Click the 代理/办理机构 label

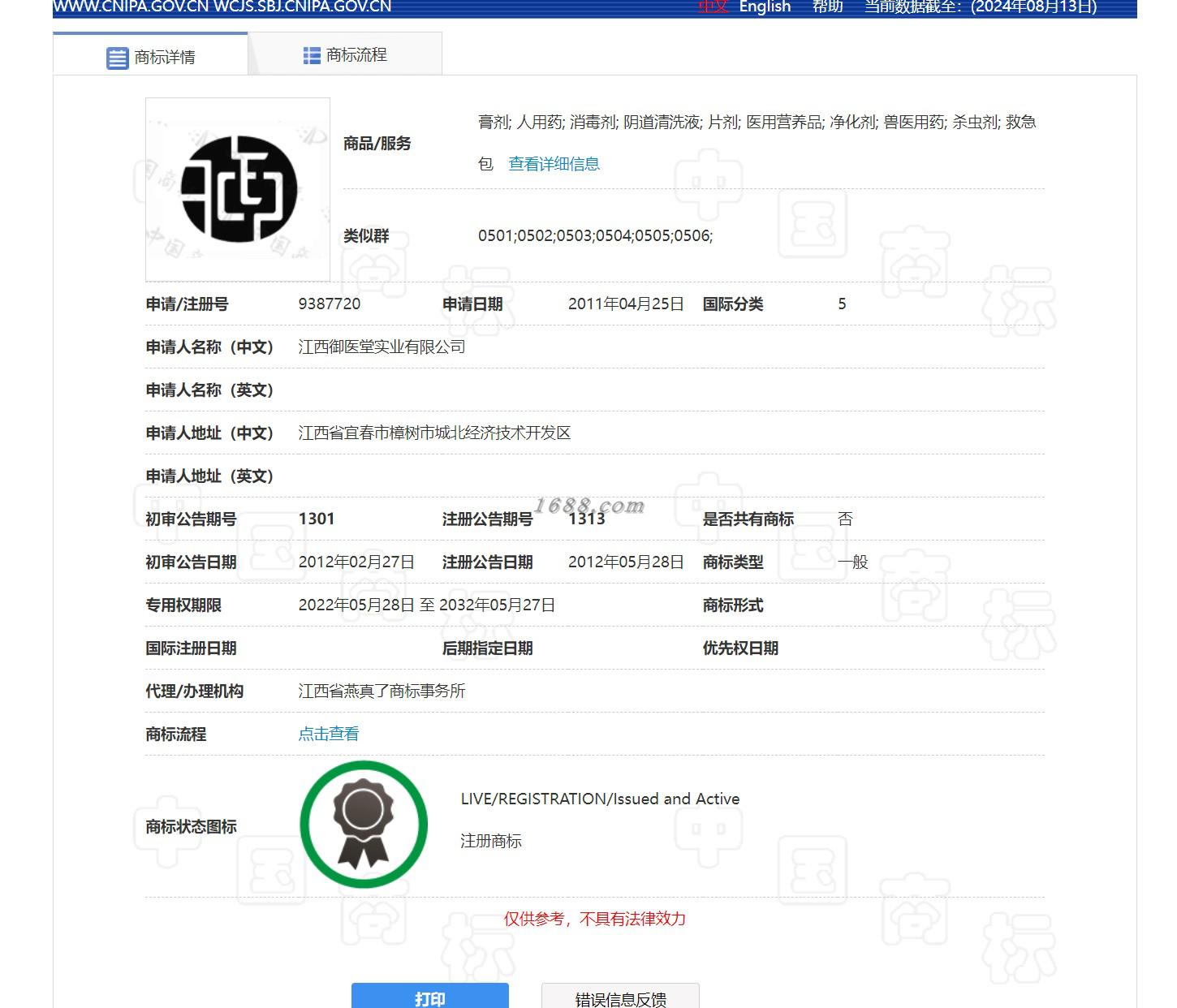tap(194, 691)
